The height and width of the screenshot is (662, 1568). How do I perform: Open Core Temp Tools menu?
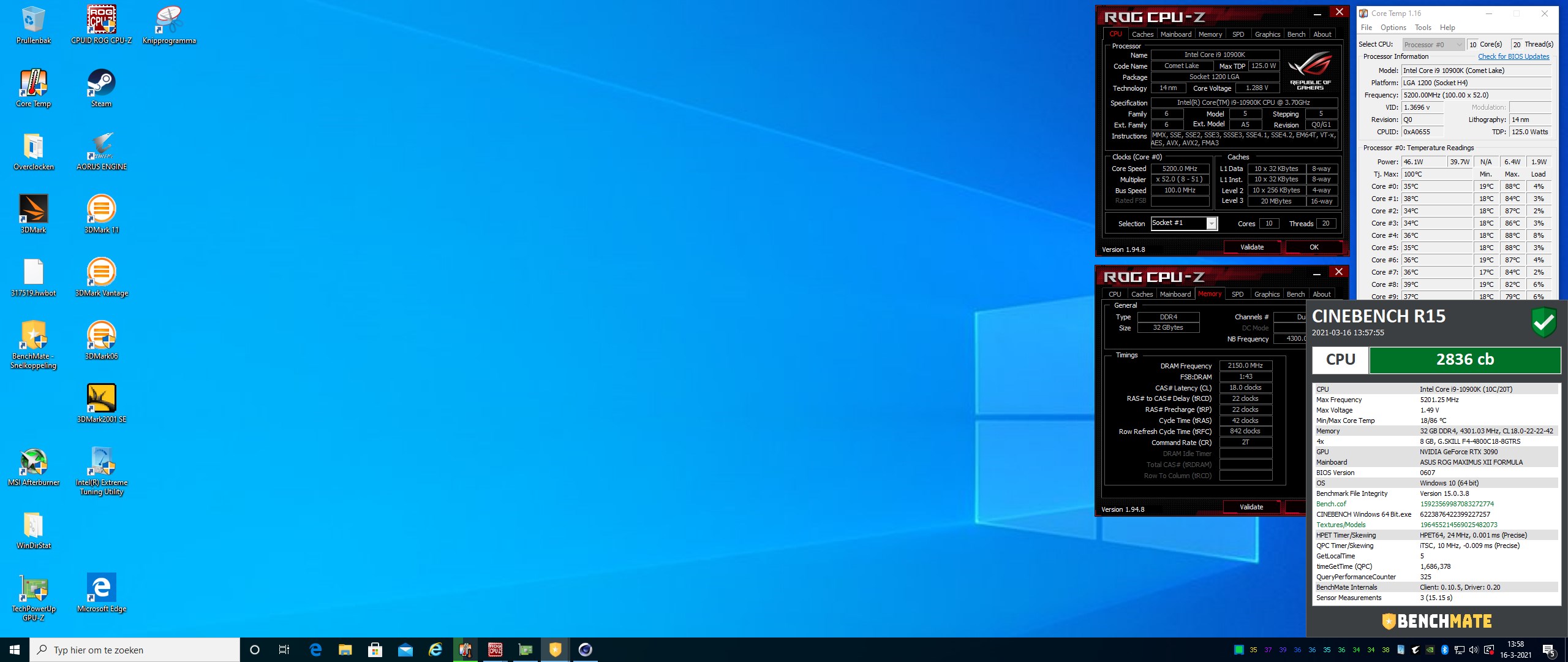pos(1423,28)
